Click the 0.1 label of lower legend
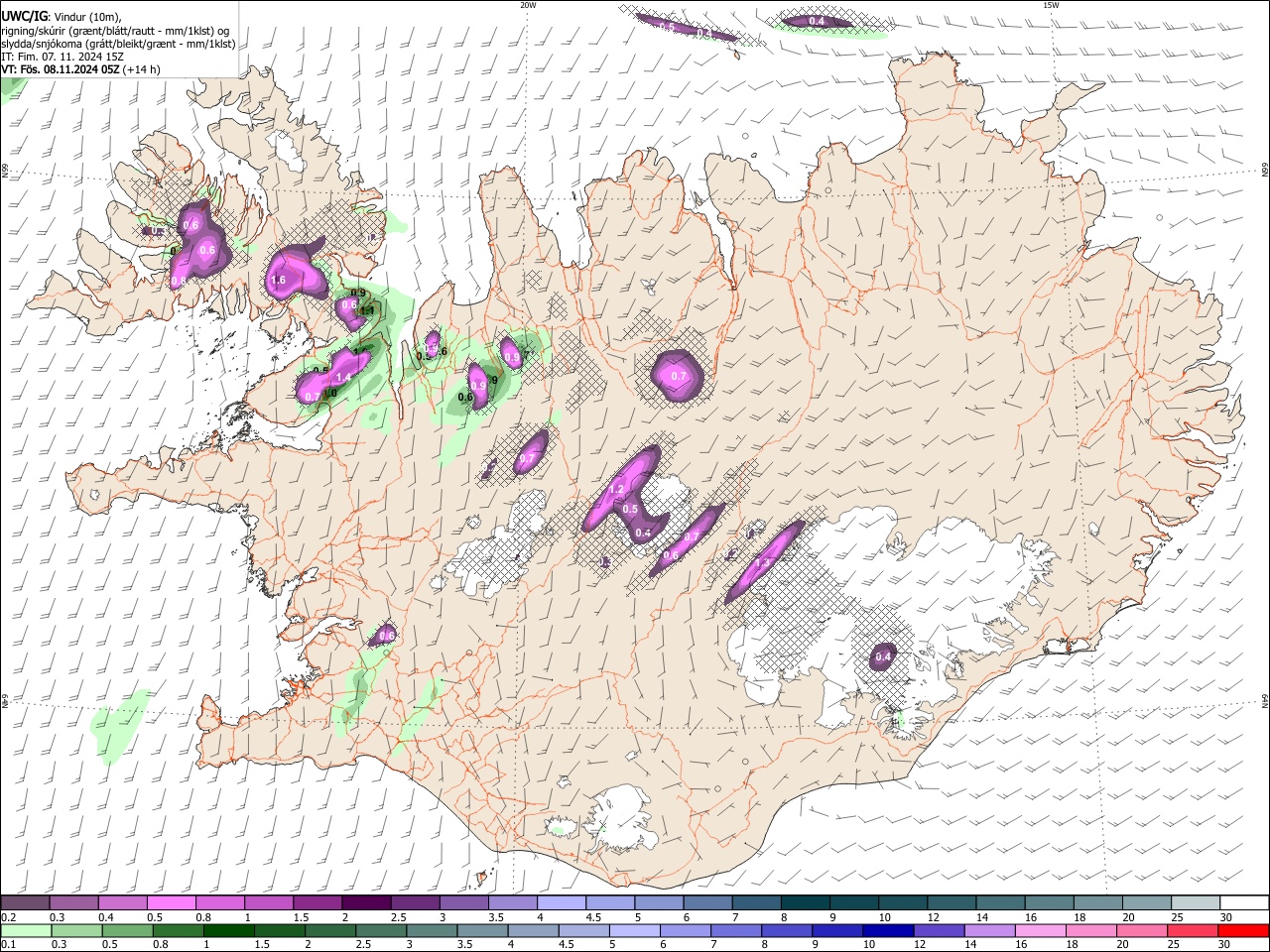Image resolution: width=1270 pixels, height=952 pixels. 9,945
